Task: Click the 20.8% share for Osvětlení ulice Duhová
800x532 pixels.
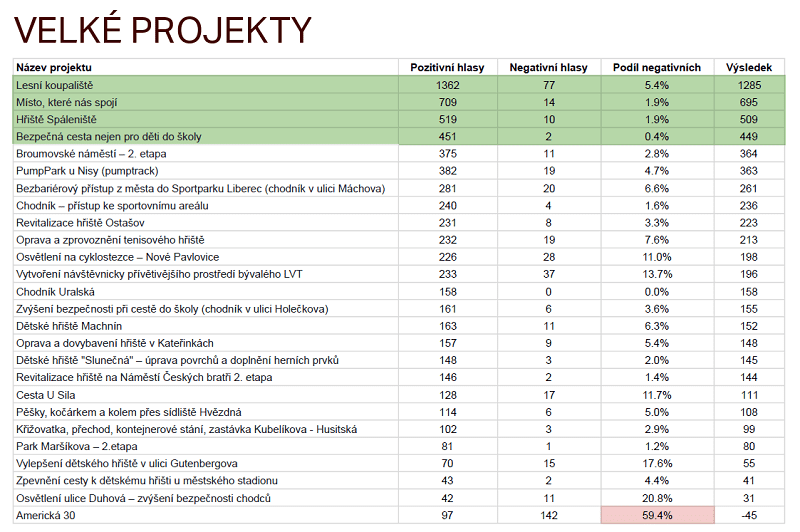Action: pos(657,497)
